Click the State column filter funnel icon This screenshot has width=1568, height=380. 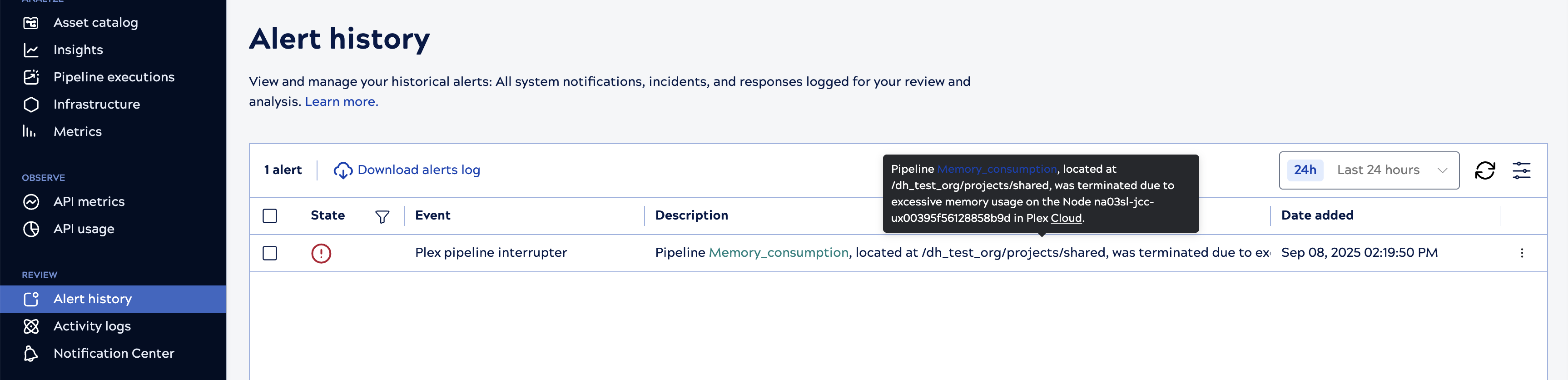click(x=382, y=217)
